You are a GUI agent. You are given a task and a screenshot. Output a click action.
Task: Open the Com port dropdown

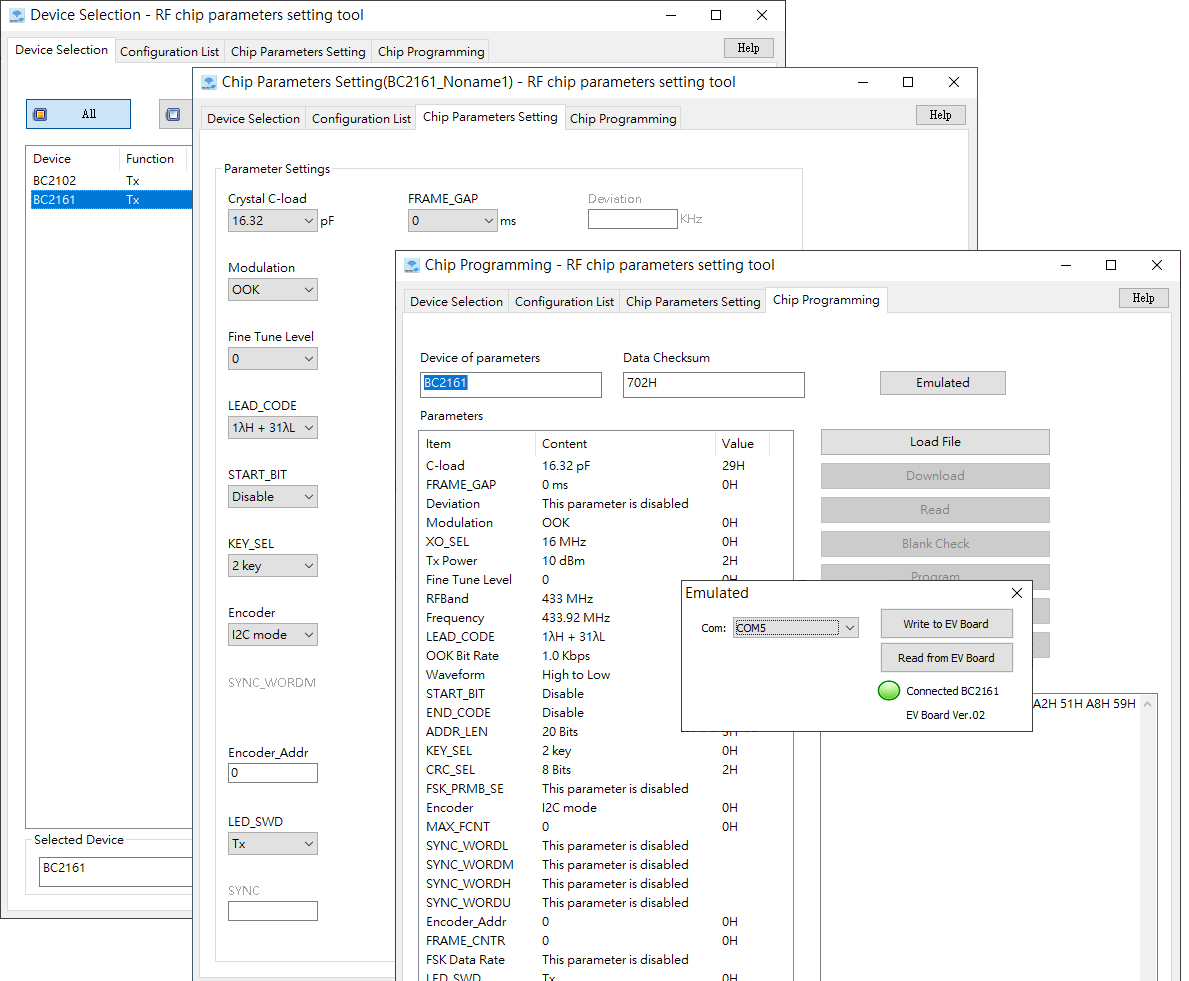pyautogui.click(x=849, y=628)
